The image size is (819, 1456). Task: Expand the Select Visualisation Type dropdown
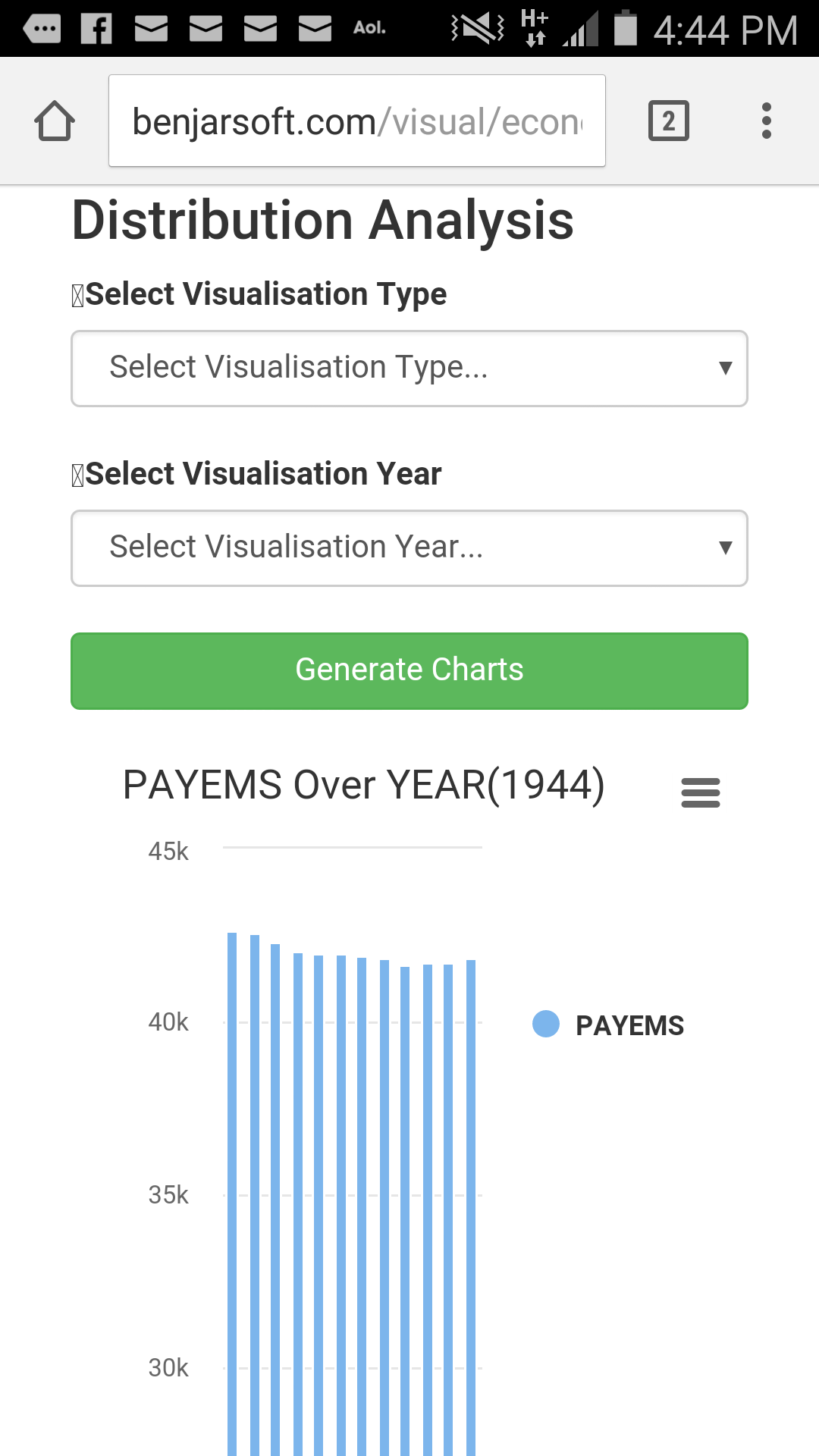(x=409, y=369)
